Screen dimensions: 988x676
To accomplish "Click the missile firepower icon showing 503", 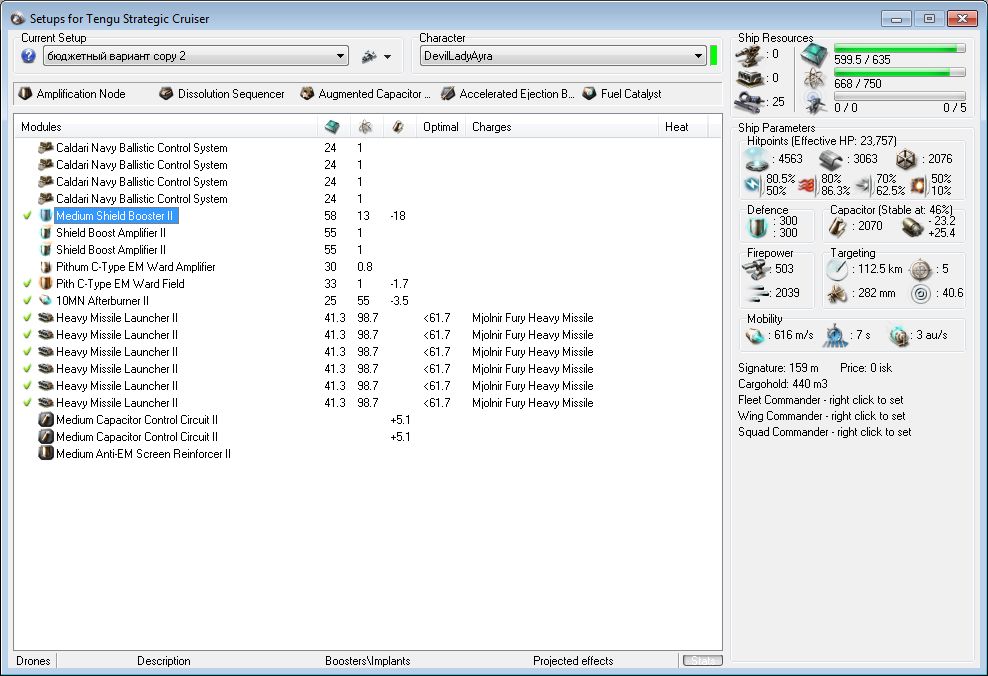I will 756,270.
